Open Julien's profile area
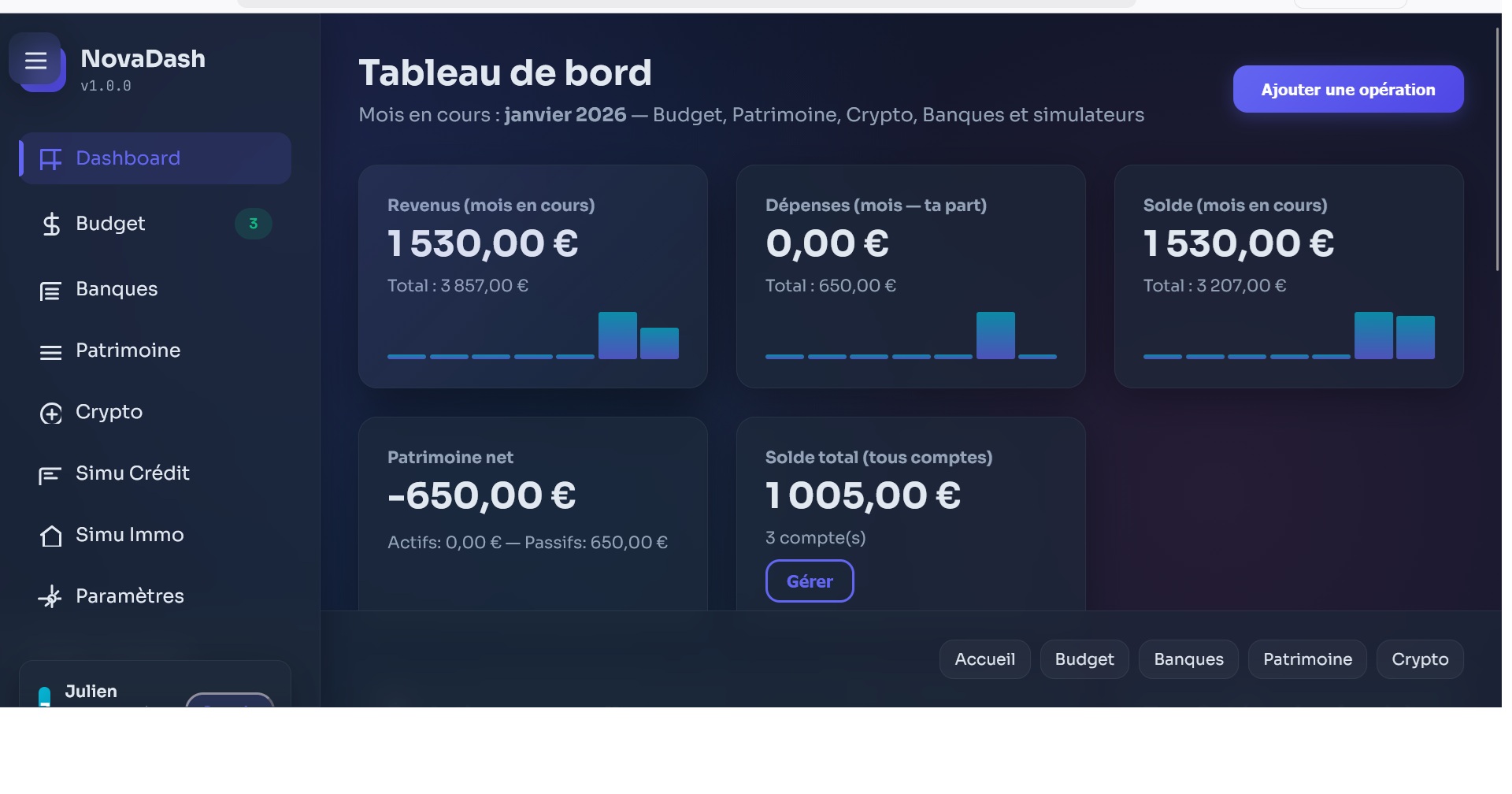 click(x=91, y=691)
